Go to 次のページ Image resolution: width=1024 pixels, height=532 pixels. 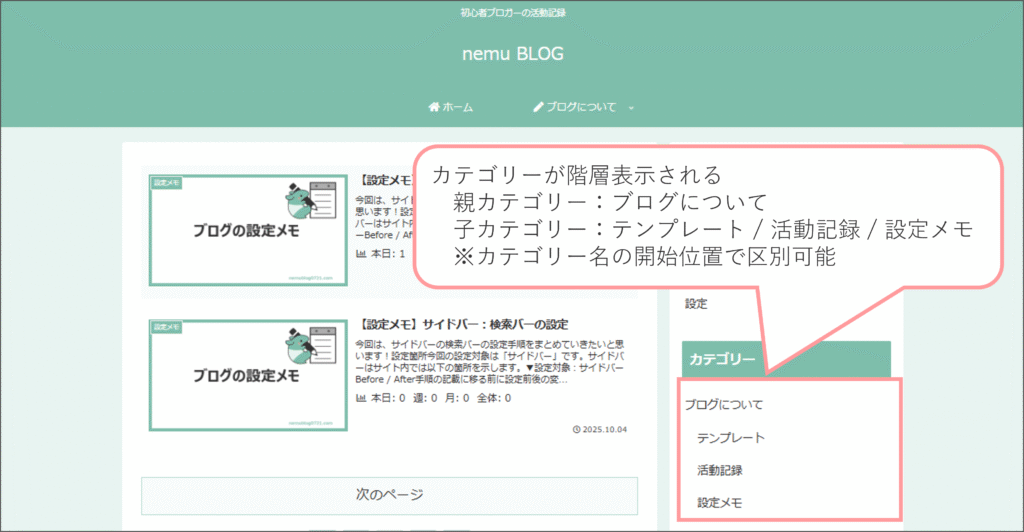[389, 495]
